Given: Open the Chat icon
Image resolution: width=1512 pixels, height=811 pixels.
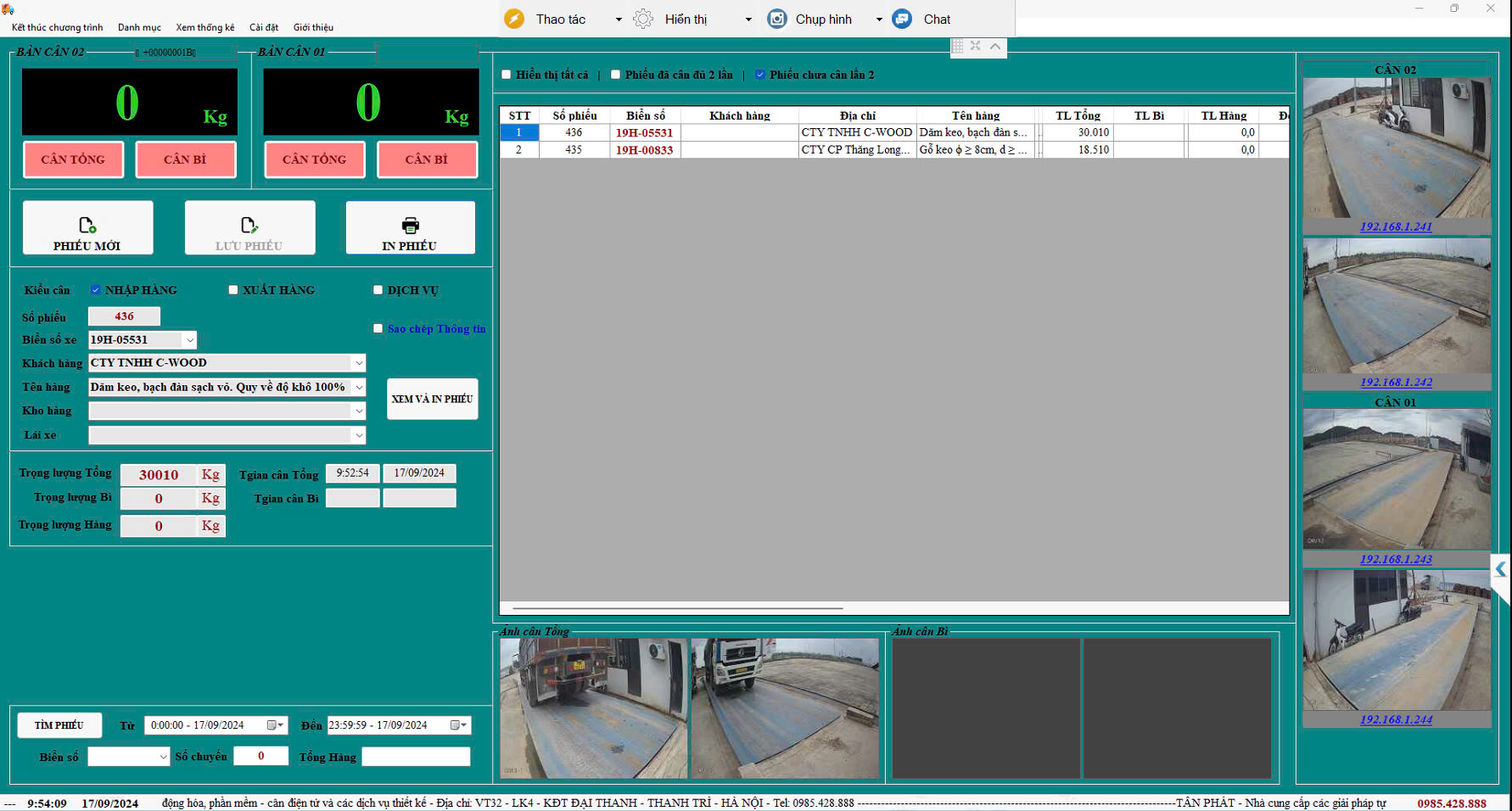Looking at the screenshot, I should pos(902,19).
